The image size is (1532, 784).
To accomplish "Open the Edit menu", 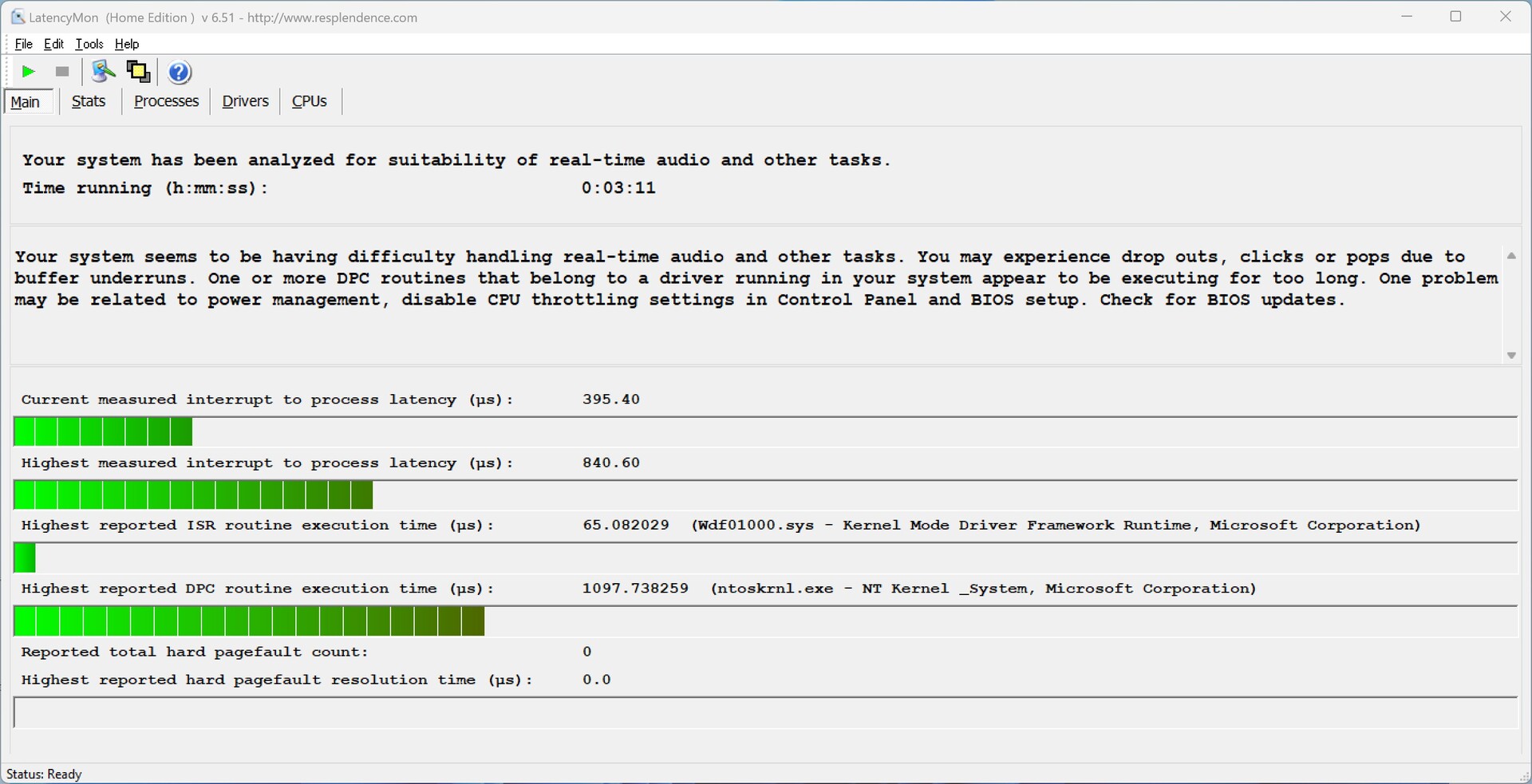I will tap(53, 44).
